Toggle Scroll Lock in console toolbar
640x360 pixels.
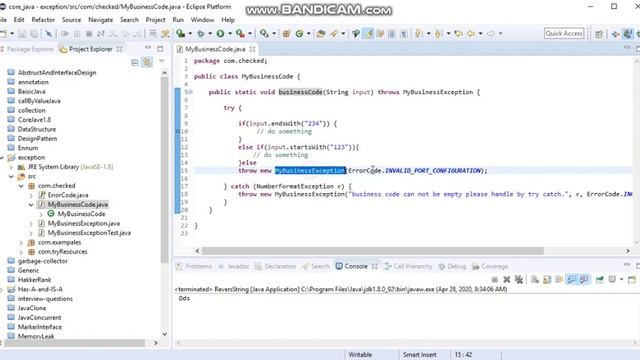[x=547, y=279]
